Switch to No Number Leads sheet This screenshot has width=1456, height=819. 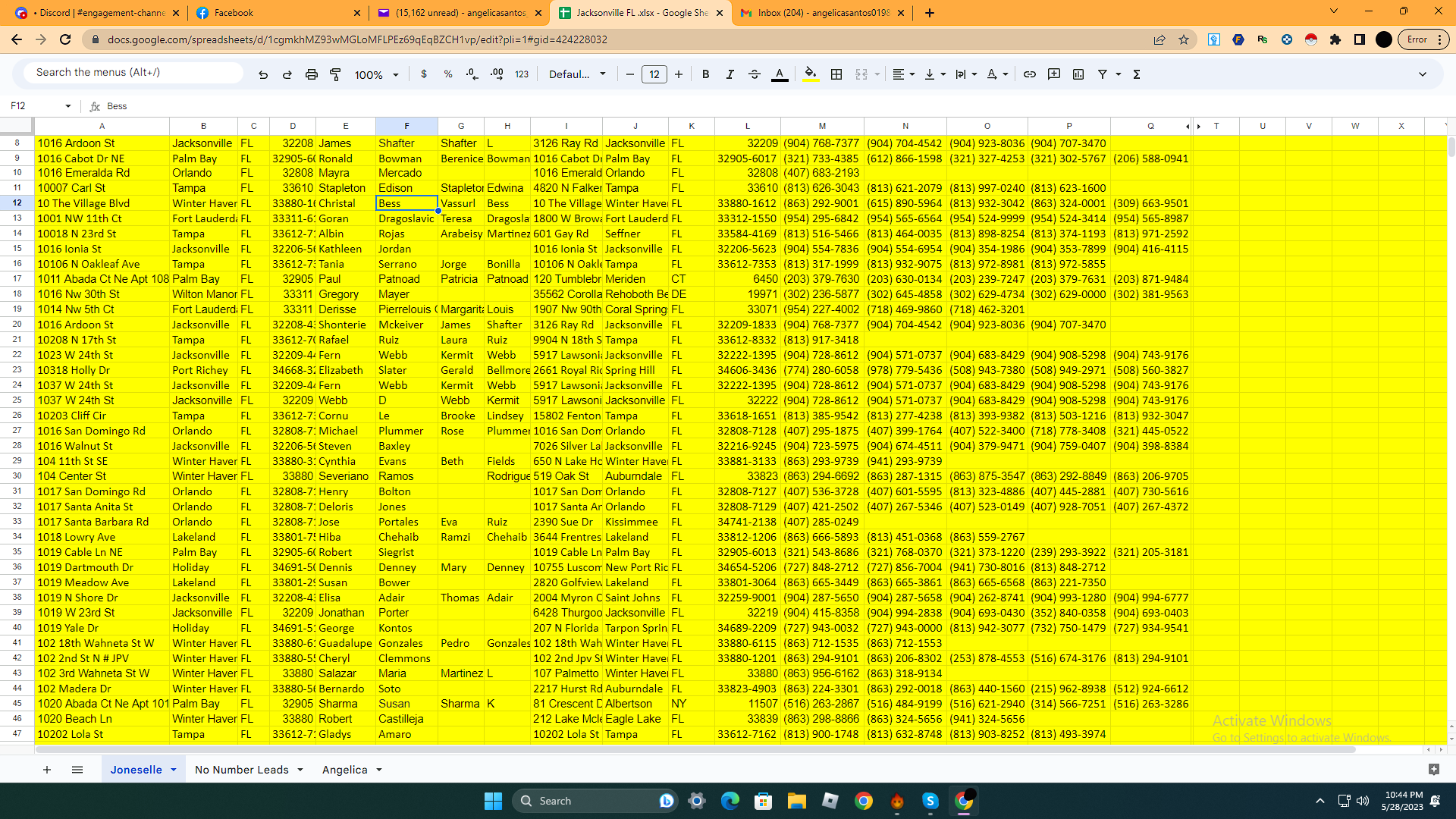click(241, 770)
